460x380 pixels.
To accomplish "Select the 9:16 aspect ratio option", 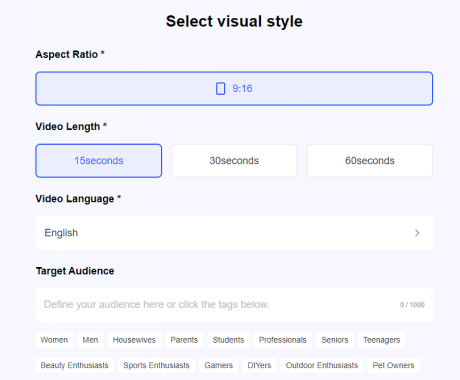I will (x=234, y=89).
